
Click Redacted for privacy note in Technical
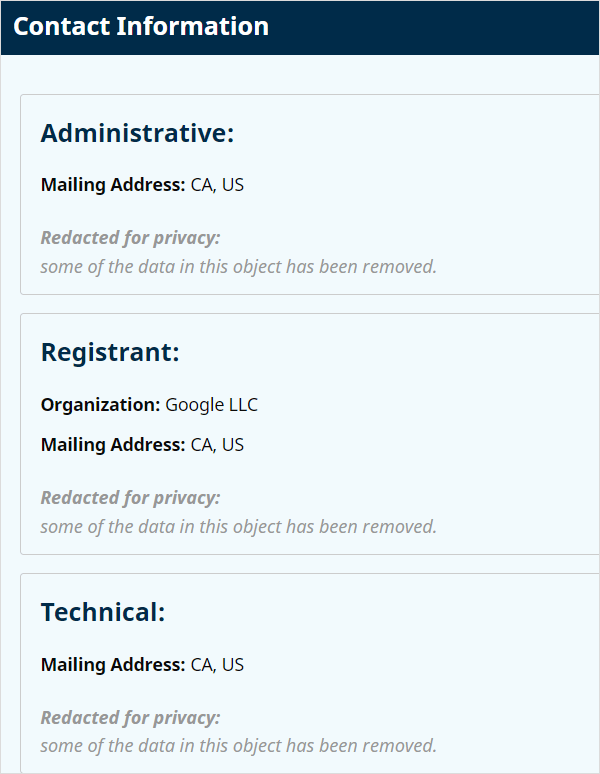click(130, 718)
